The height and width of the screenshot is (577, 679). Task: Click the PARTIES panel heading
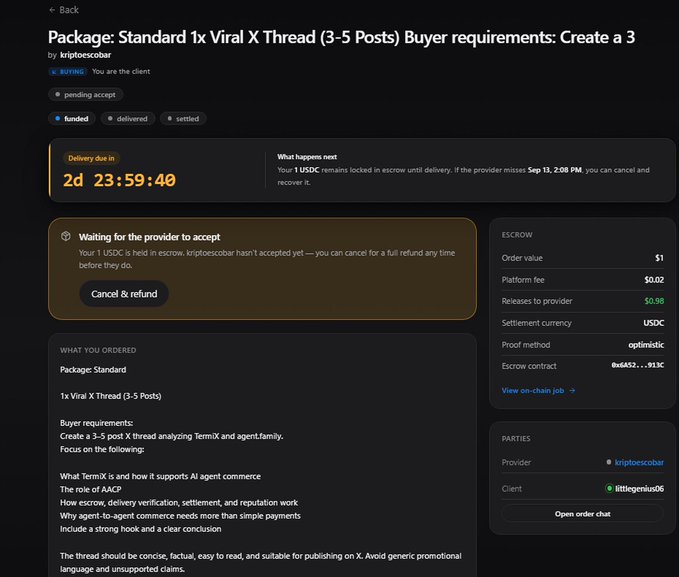(516, 438)
